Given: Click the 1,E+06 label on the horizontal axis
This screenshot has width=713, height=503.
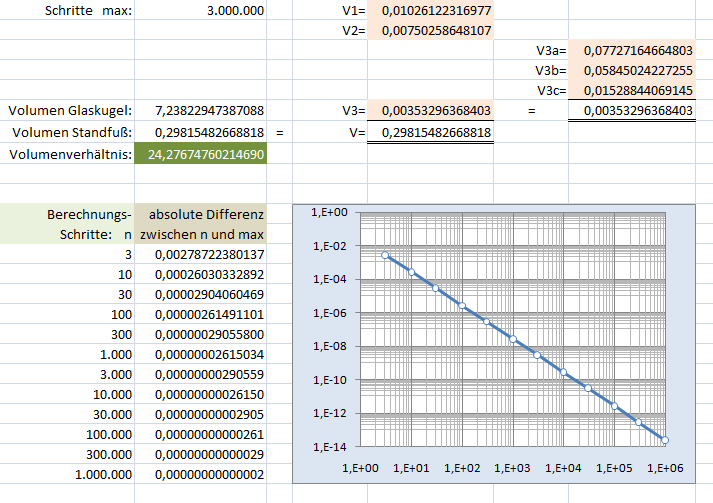Looking at the screenshot, I should [665, 466].
